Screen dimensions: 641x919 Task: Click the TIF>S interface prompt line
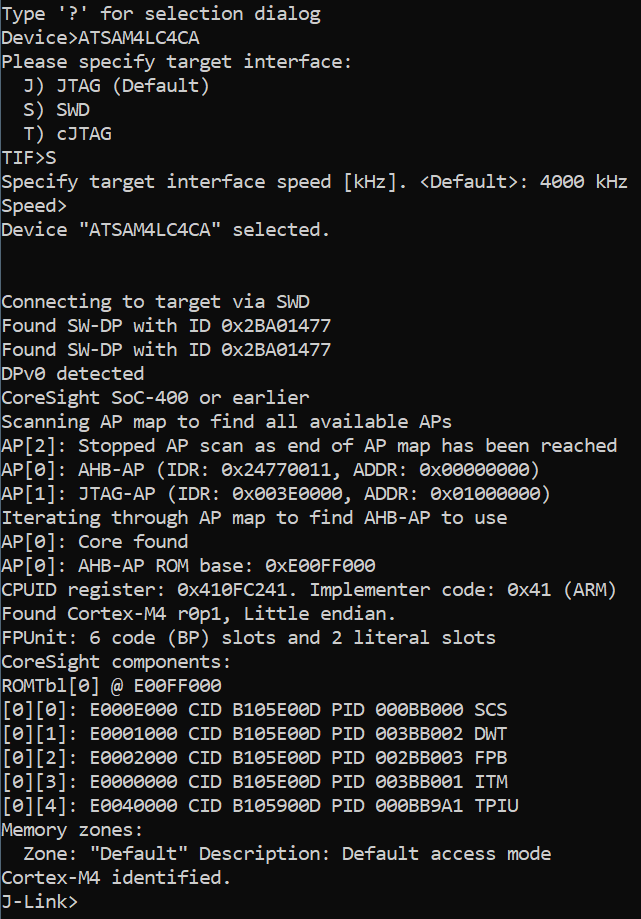(29, 158)
